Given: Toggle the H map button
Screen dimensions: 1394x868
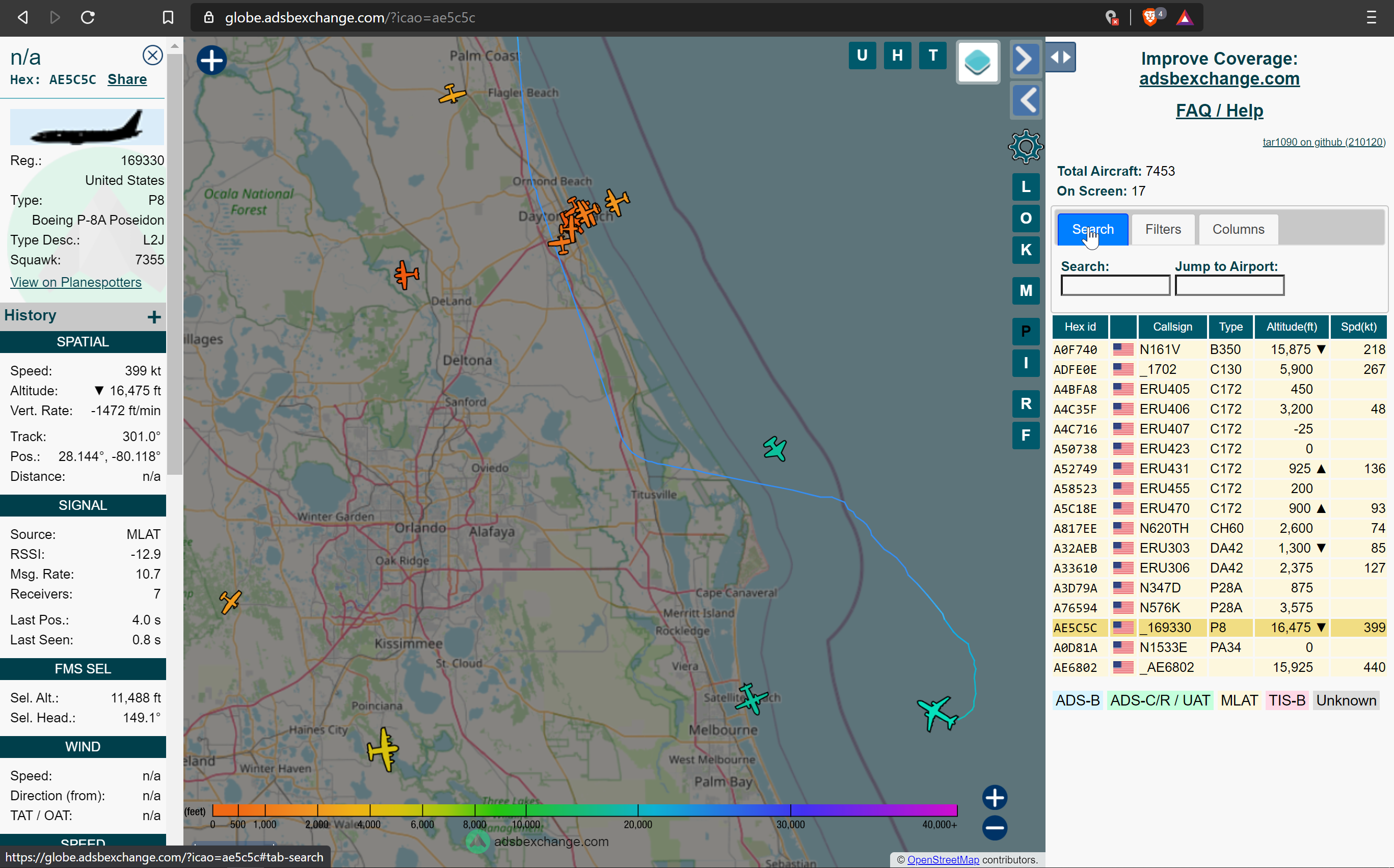Looking at the screenshot, I should click(897, 55).
